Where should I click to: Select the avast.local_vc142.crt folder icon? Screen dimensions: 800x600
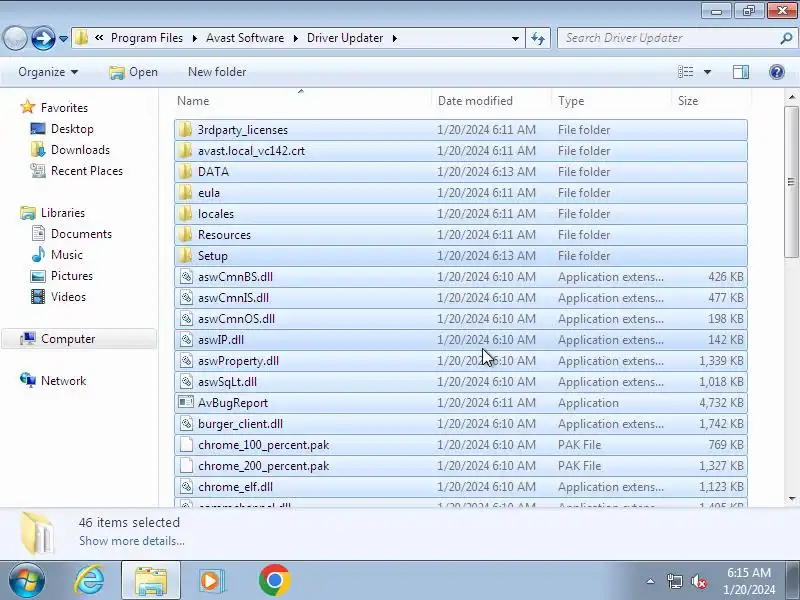pyautogui.click(x=185, y=151)
